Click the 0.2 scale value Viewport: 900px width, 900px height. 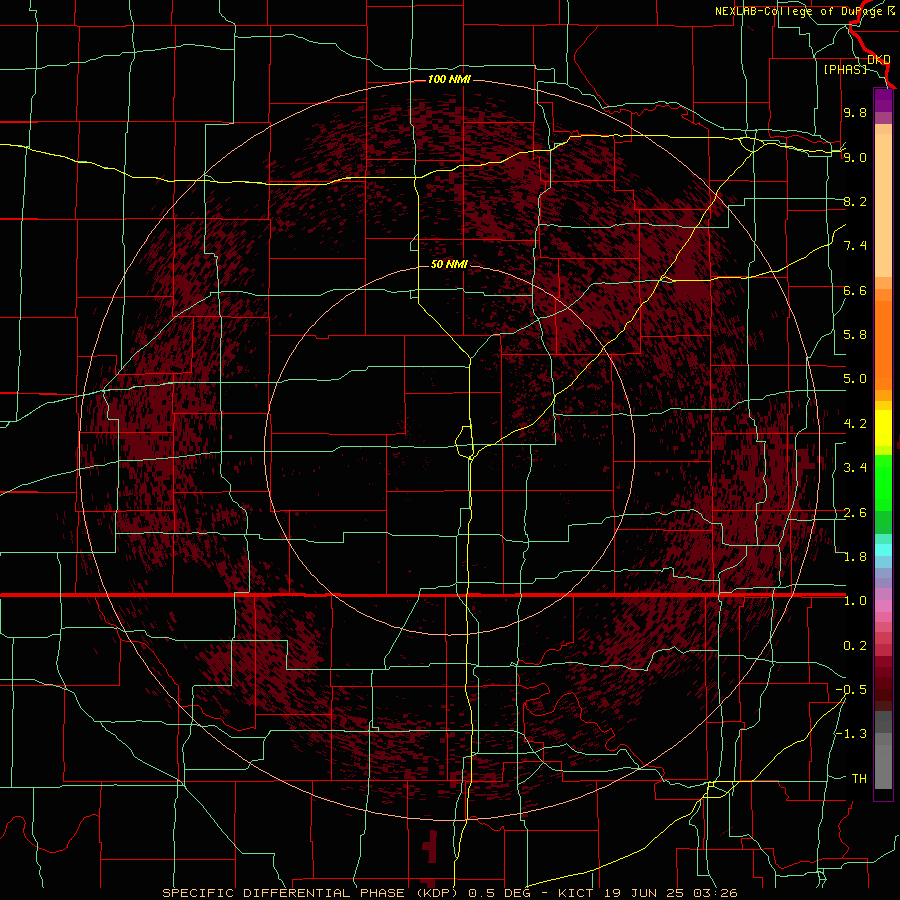pos(855,646)
